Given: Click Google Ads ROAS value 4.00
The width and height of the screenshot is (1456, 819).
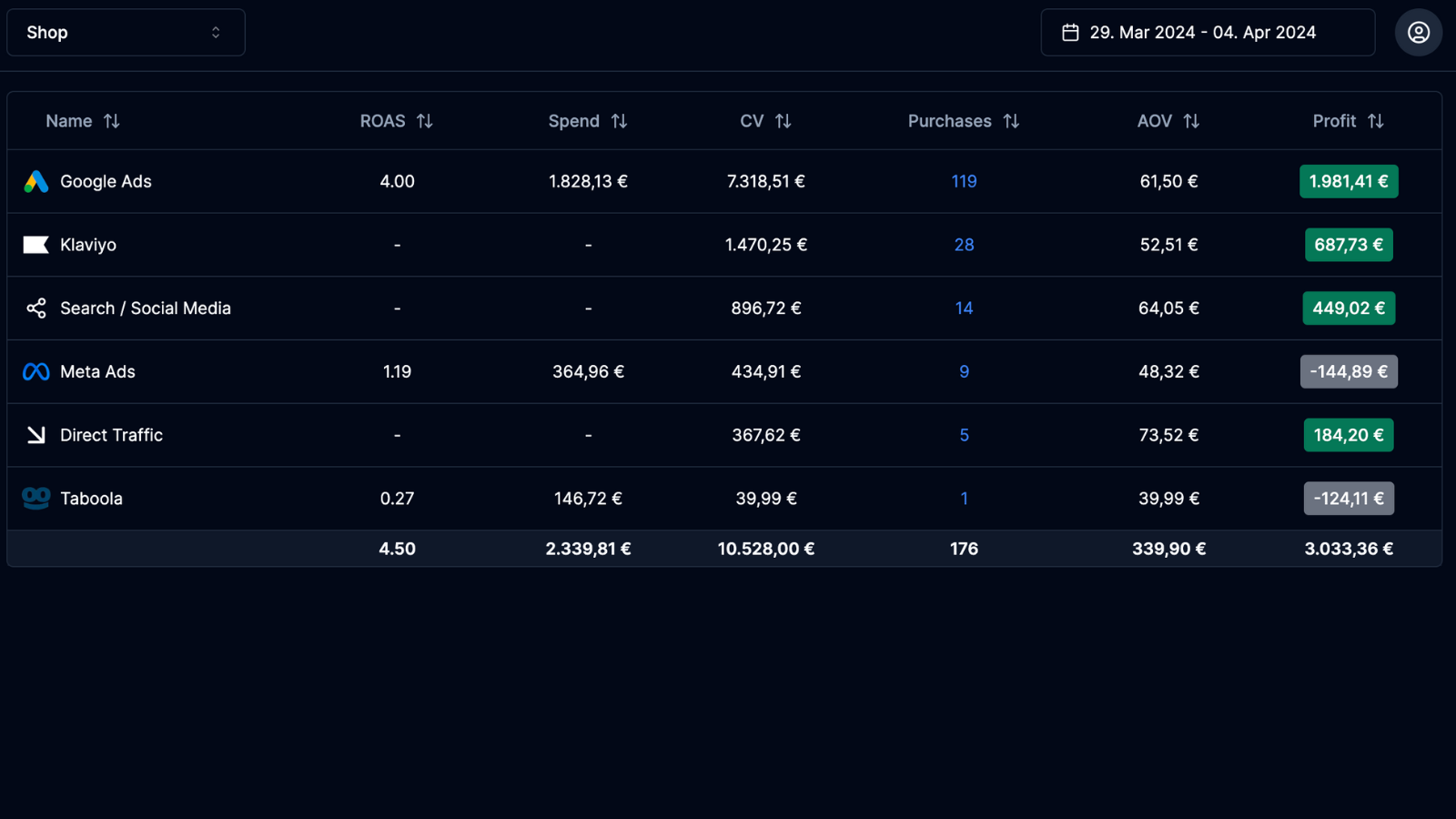Looking at the screenshot, I should (x=397, y=181).
